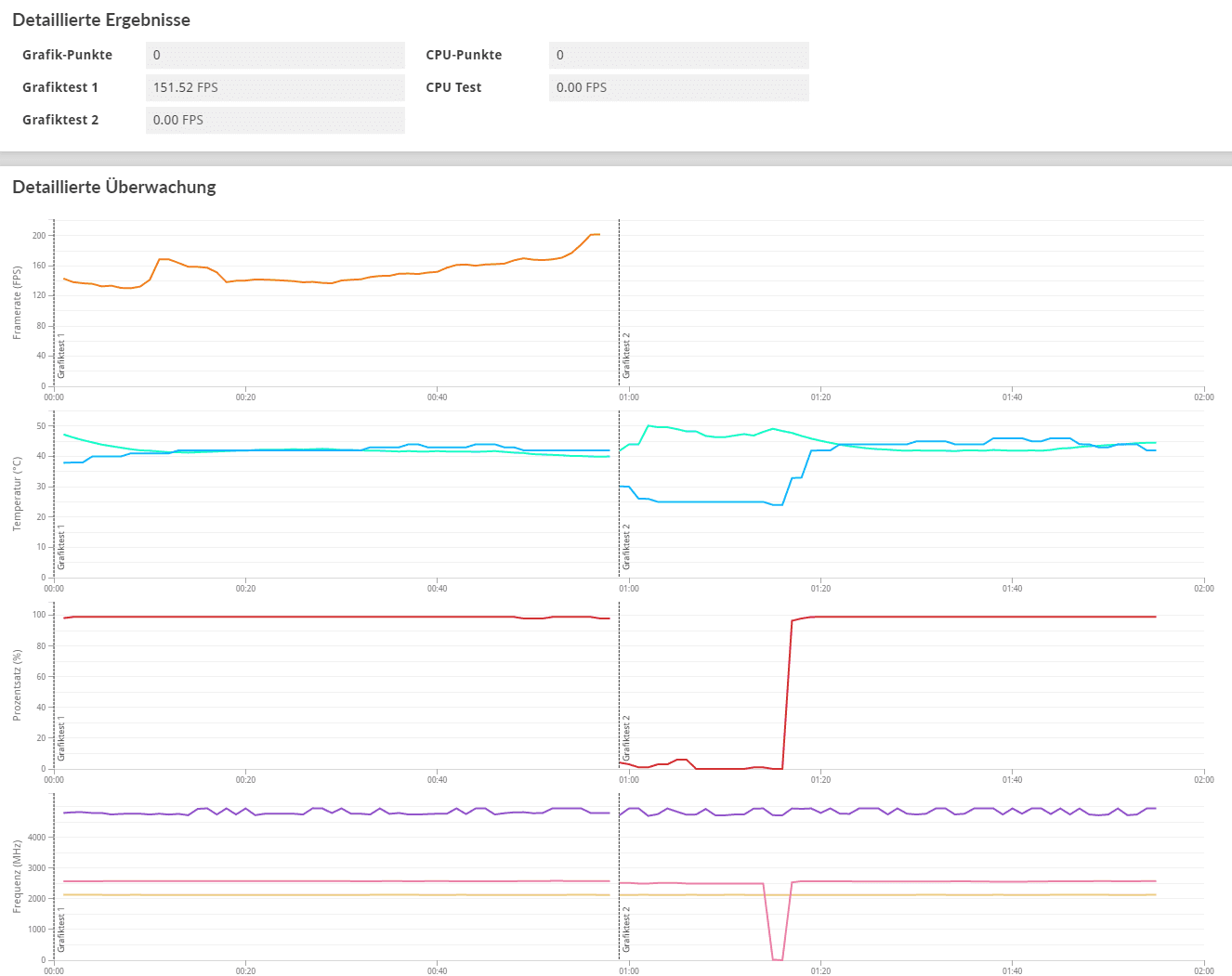Click the Grafik-Punkte value field

275,55
